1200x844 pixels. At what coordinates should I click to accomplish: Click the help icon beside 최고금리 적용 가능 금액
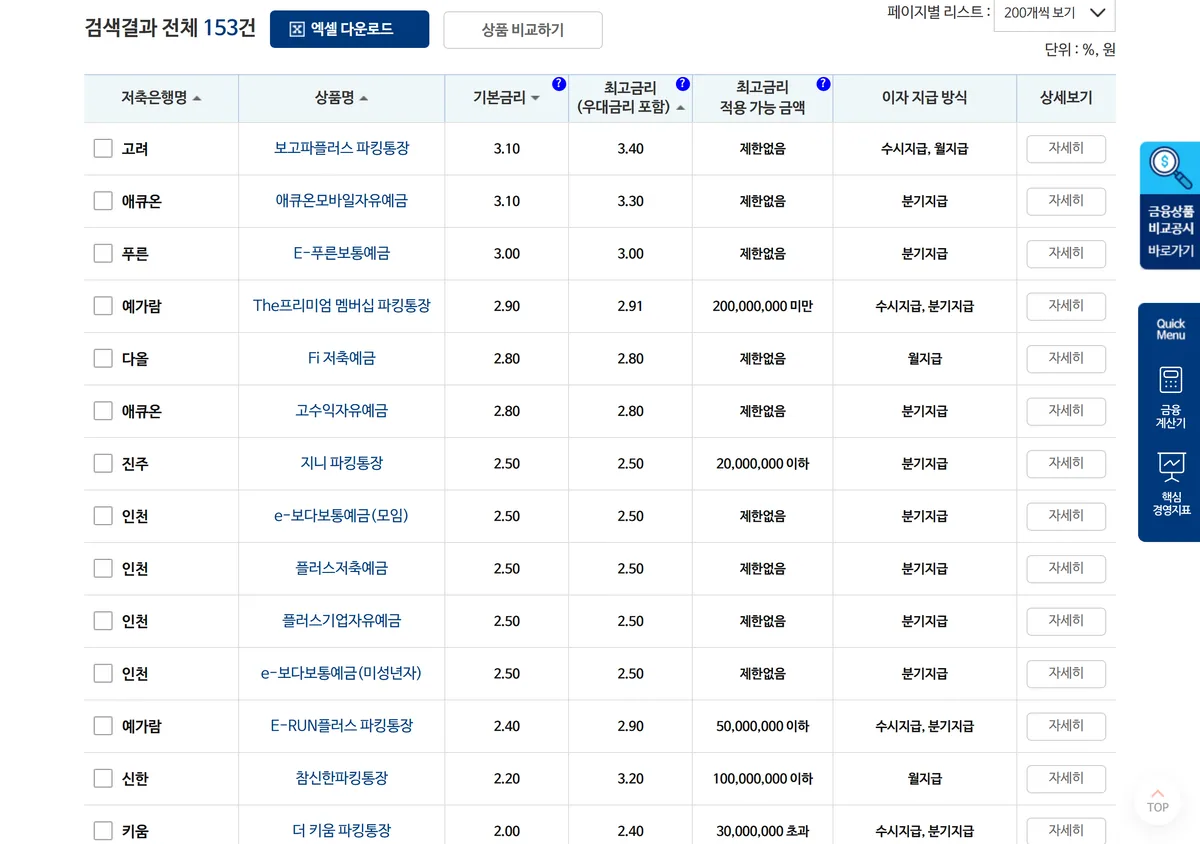(x=823, y=84)
